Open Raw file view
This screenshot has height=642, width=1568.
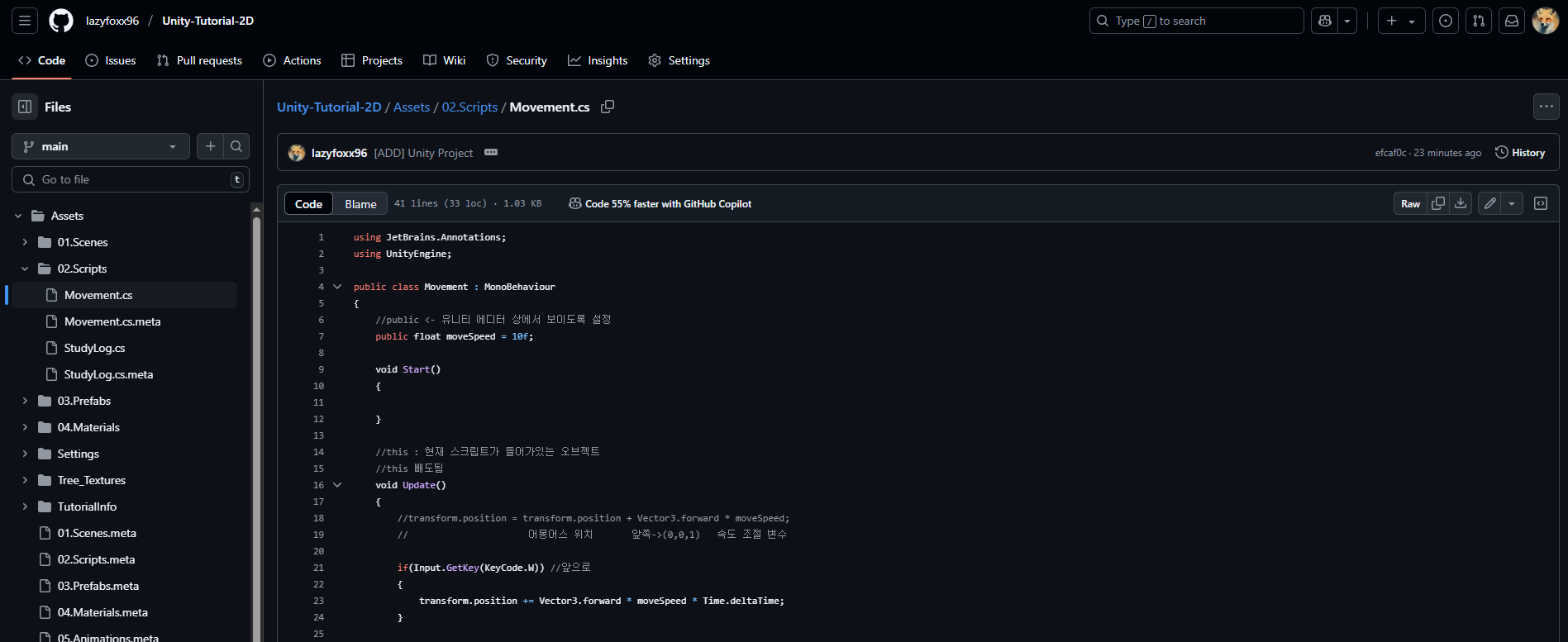(1410, 204)
